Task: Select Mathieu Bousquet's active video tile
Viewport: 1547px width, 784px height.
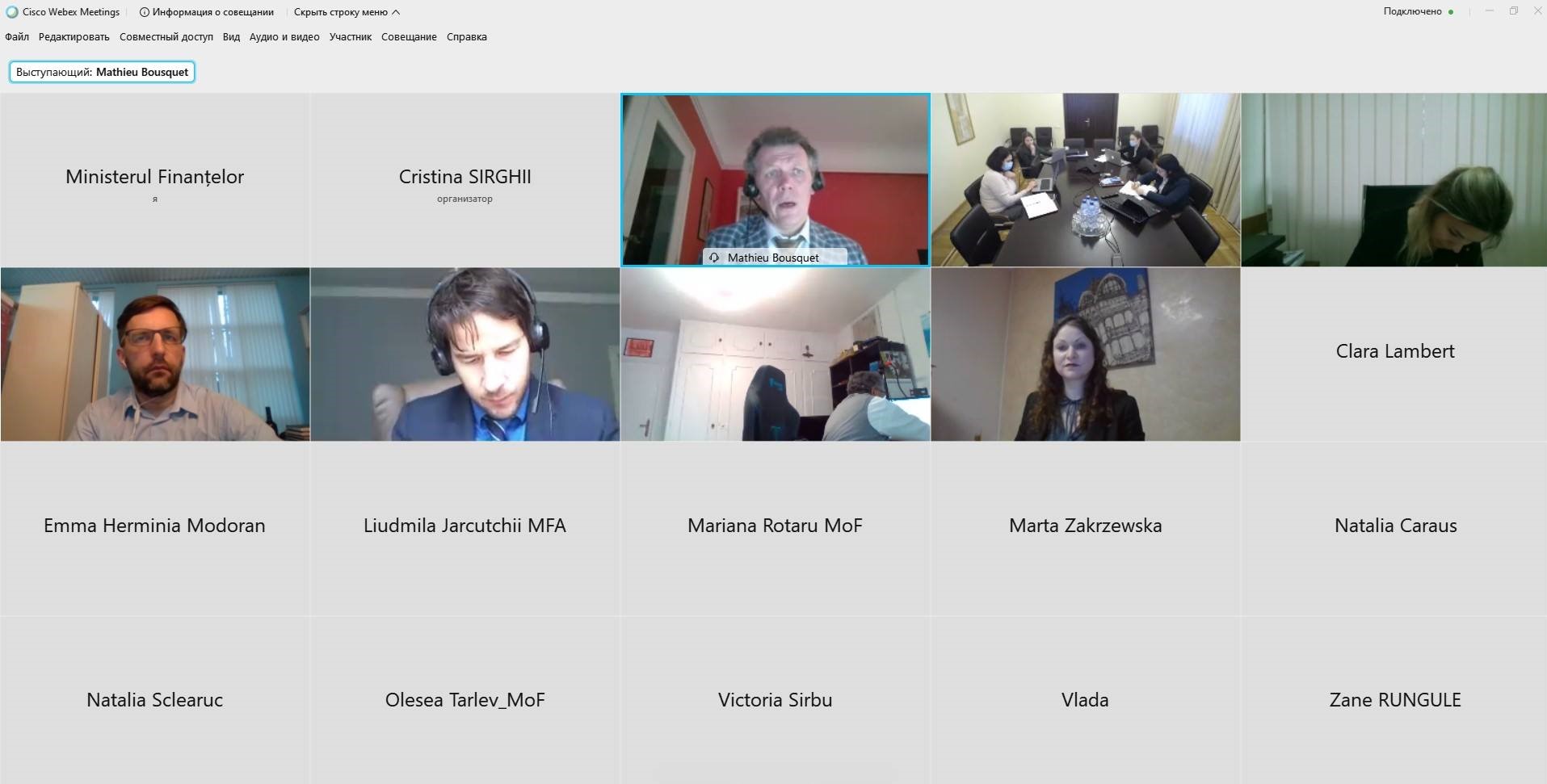Action: 776,180
